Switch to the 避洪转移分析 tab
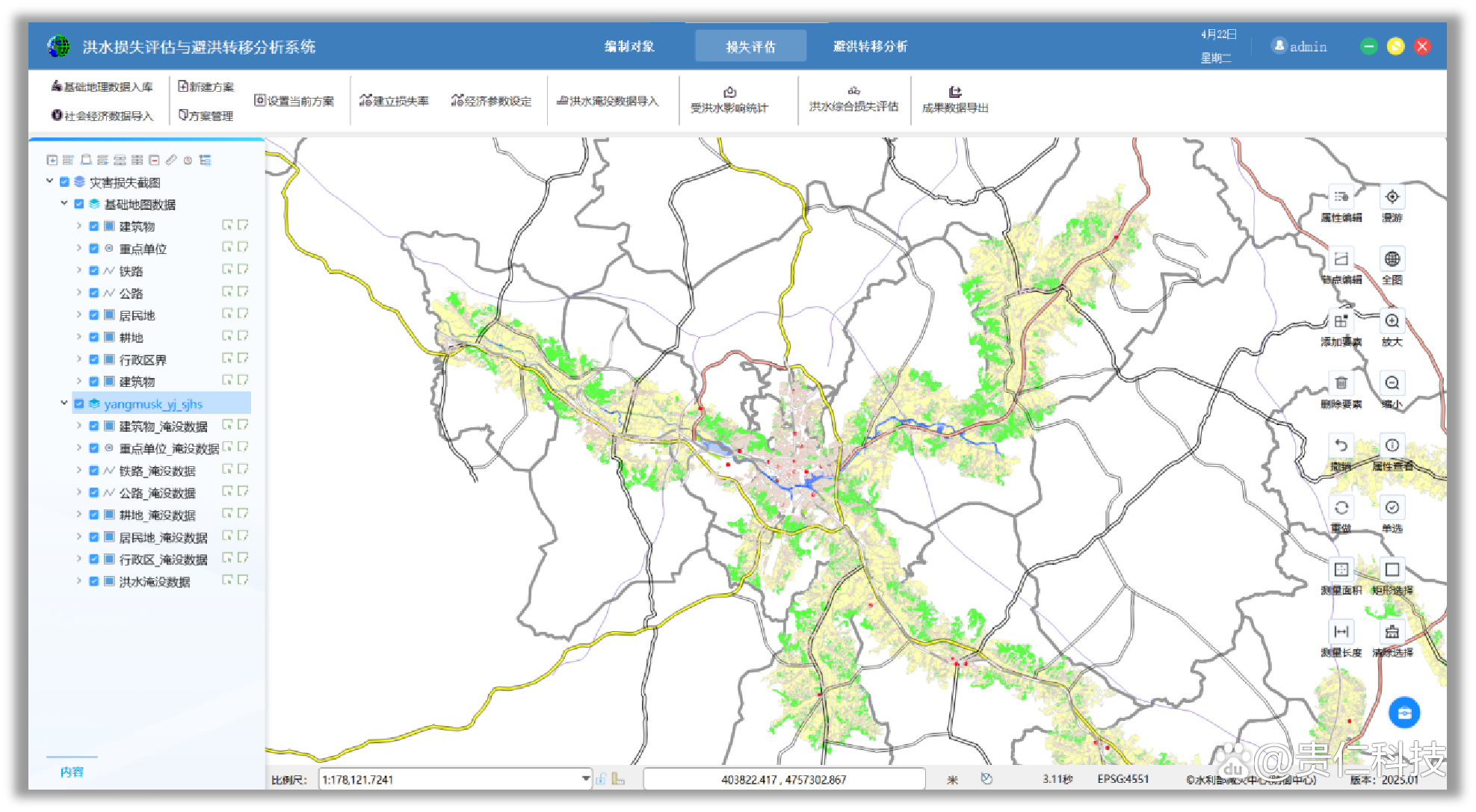This screenshot has height=812, width=1476. point(870,46)
